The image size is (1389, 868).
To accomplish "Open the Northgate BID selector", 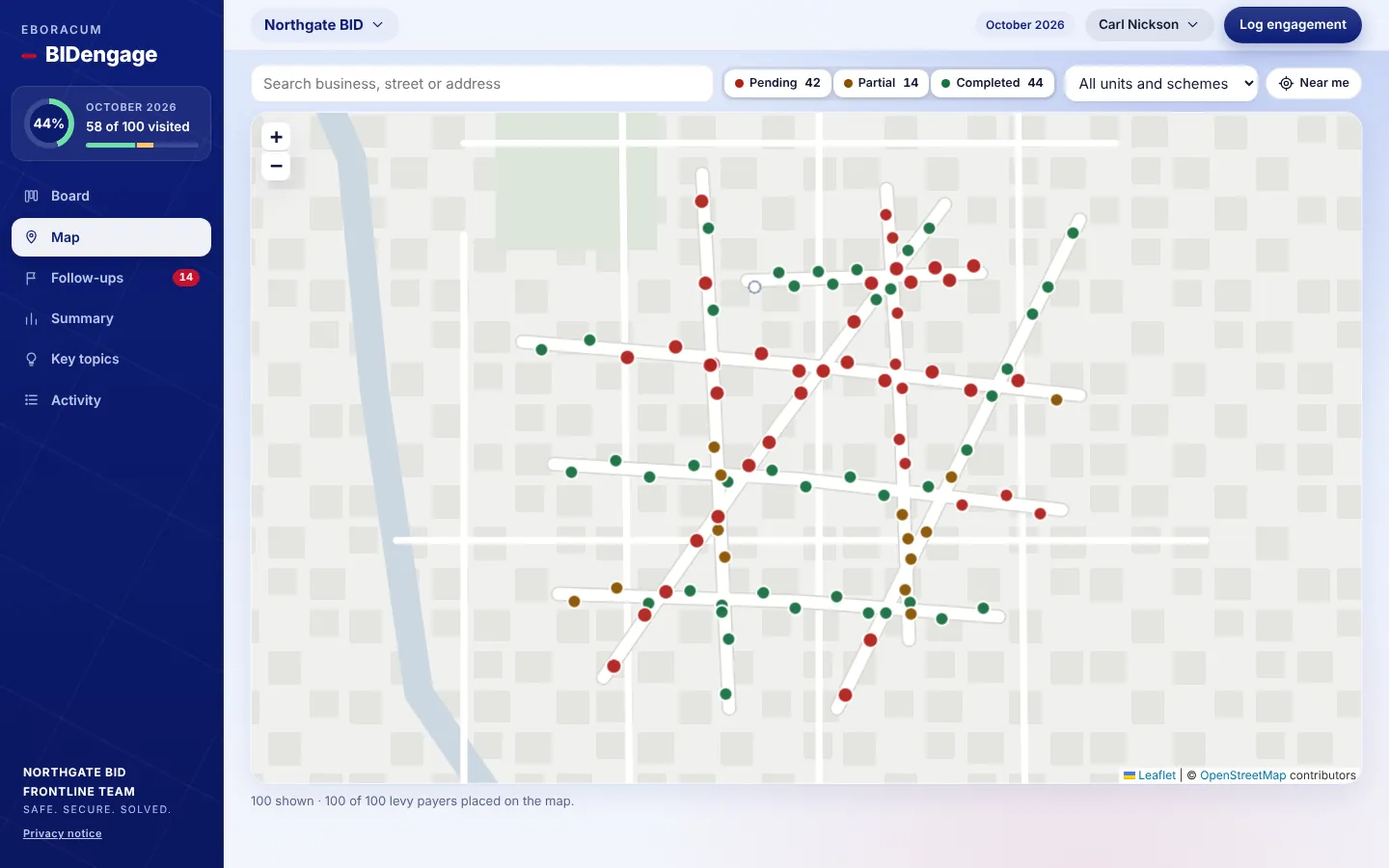I will (324, 25).
